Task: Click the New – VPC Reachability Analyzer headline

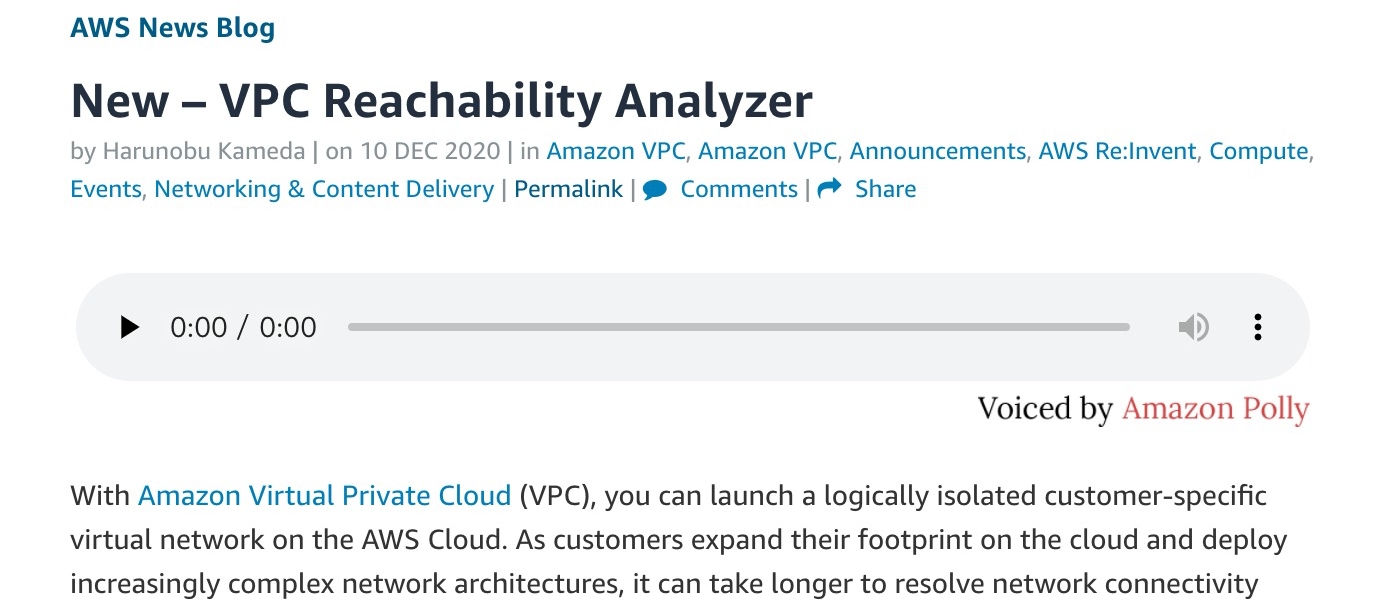Action: (x=441, y=100)
